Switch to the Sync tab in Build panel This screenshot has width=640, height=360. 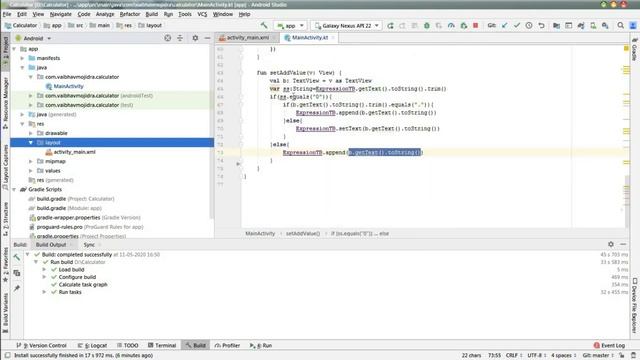coord(89,244)
